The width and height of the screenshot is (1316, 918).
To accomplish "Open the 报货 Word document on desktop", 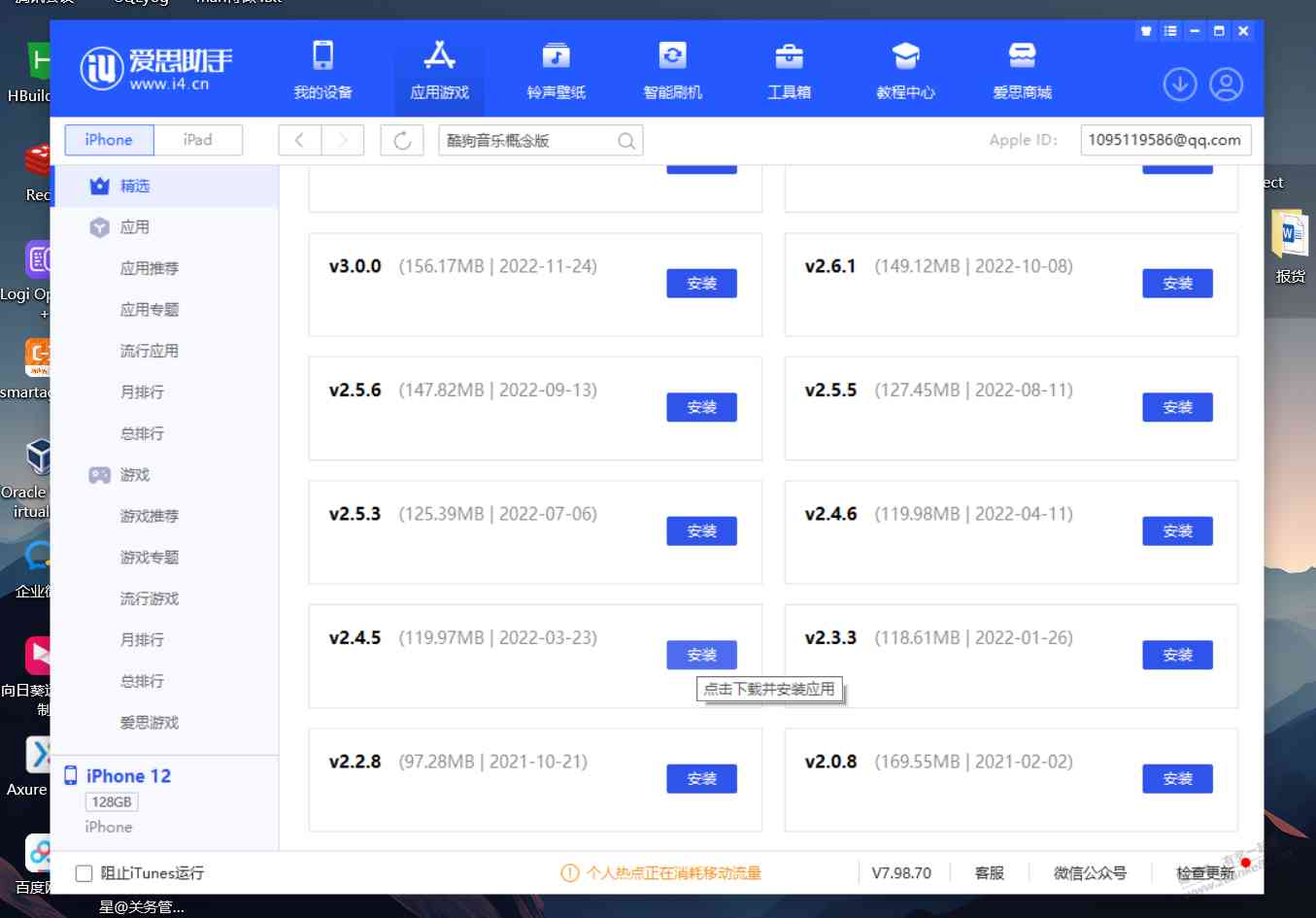I will [x=1290, y=247].
